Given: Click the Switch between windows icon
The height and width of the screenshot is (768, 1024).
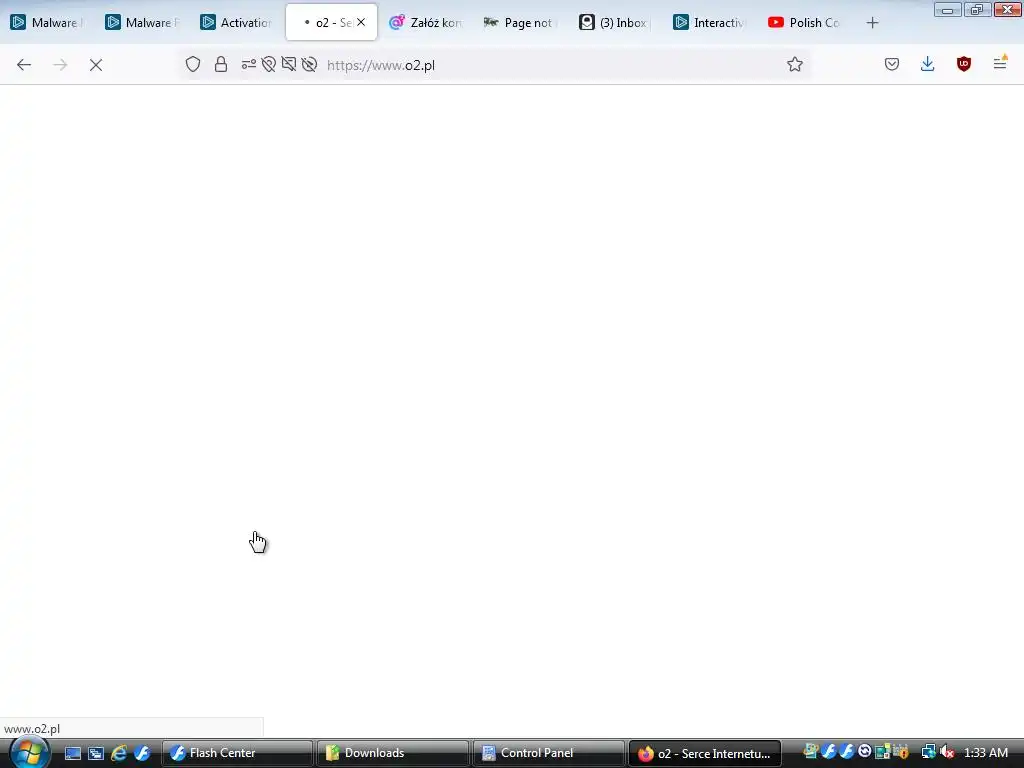Looking at the screenshot, I should point(96,753).
